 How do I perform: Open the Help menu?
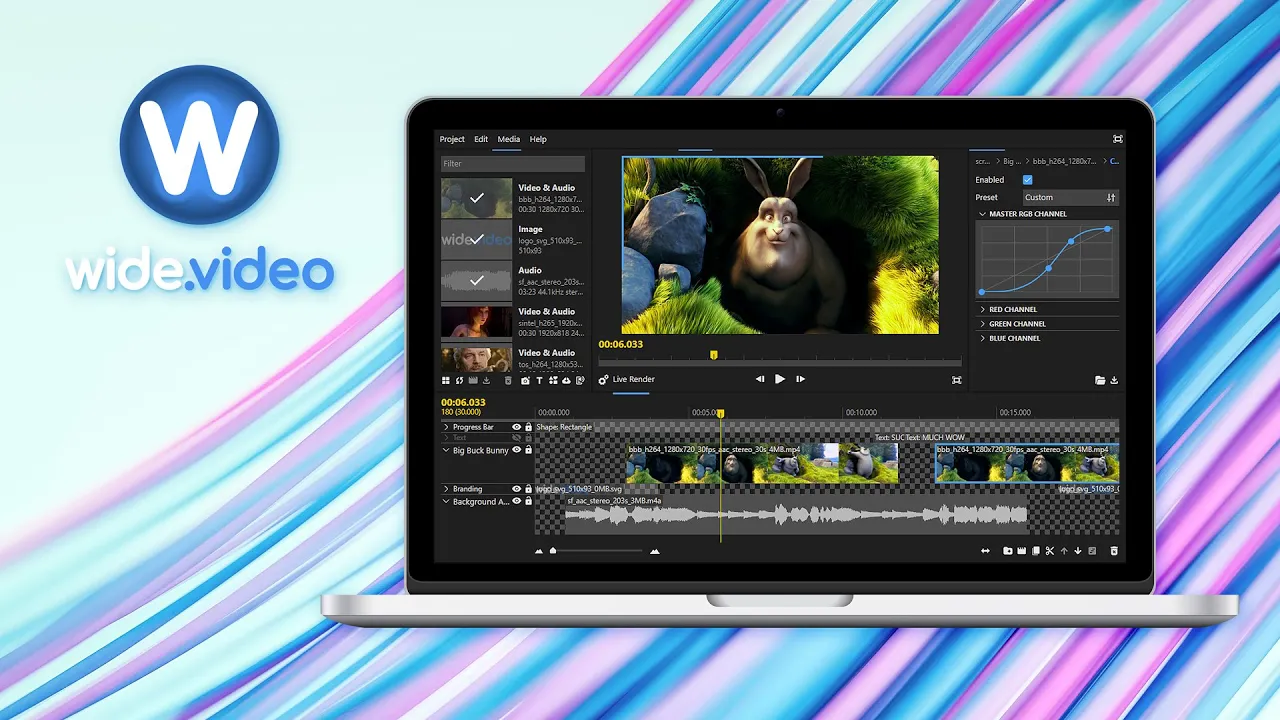click(x=538, y=139)
